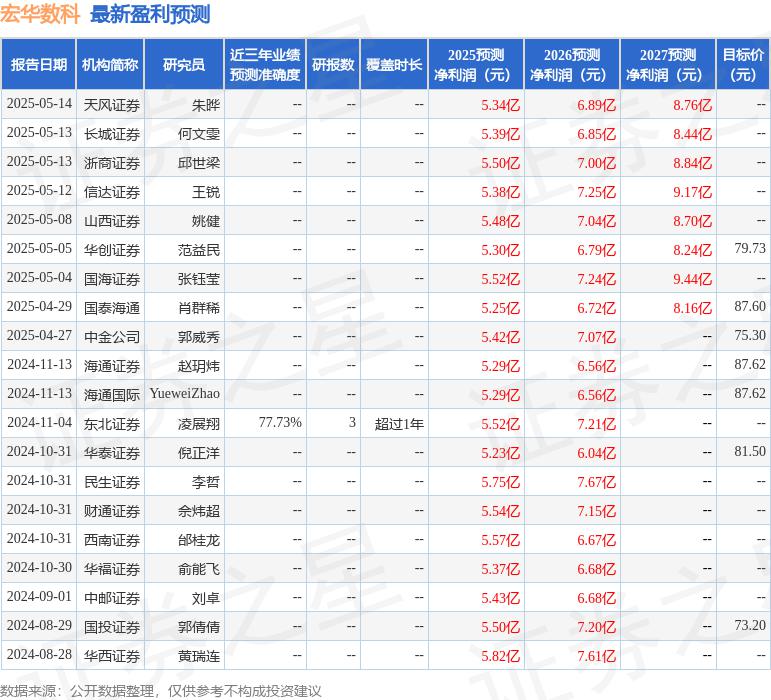Click 9.17亿 in 信达证券 row

(x=692, y=192)
